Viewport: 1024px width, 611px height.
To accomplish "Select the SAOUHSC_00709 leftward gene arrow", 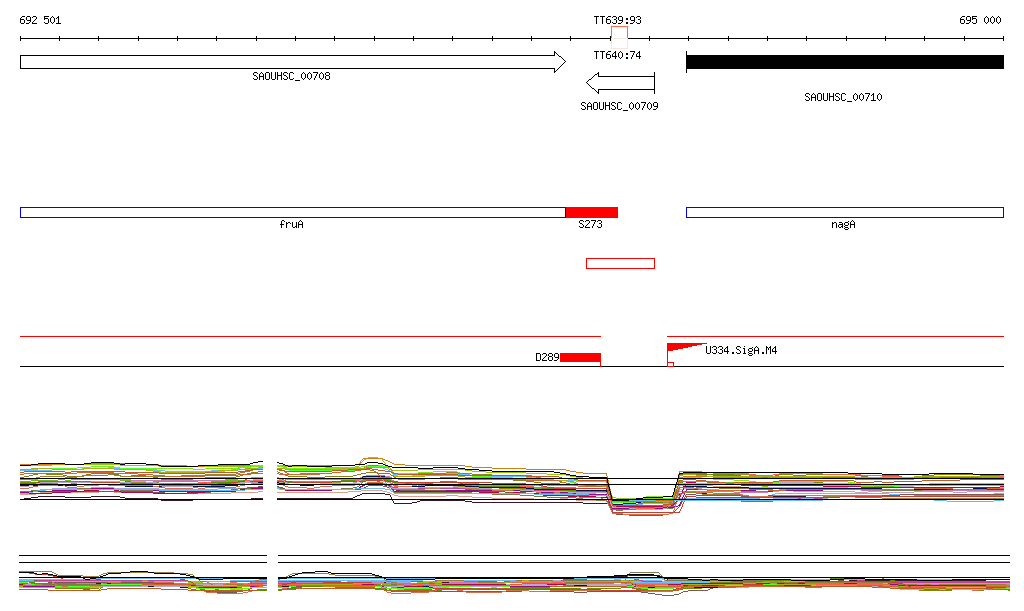I will [620, 83].
